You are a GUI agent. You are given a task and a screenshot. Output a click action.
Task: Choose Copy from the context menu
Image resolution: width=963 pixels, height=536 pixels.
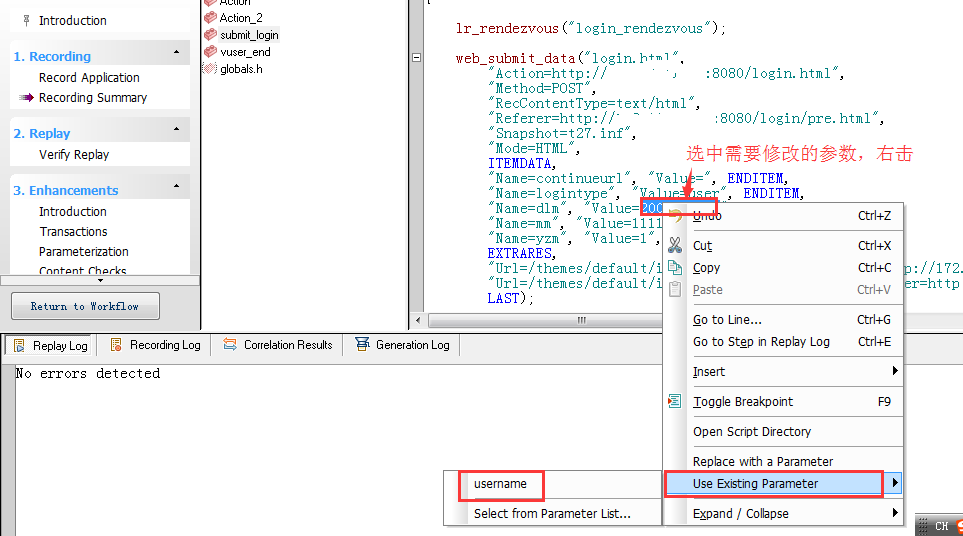[783, 268]
